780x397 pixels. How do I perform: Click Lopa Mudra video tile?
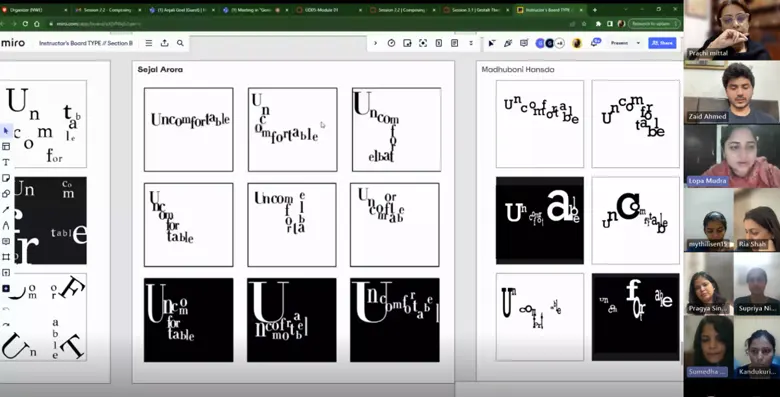[x=732, y=156]
